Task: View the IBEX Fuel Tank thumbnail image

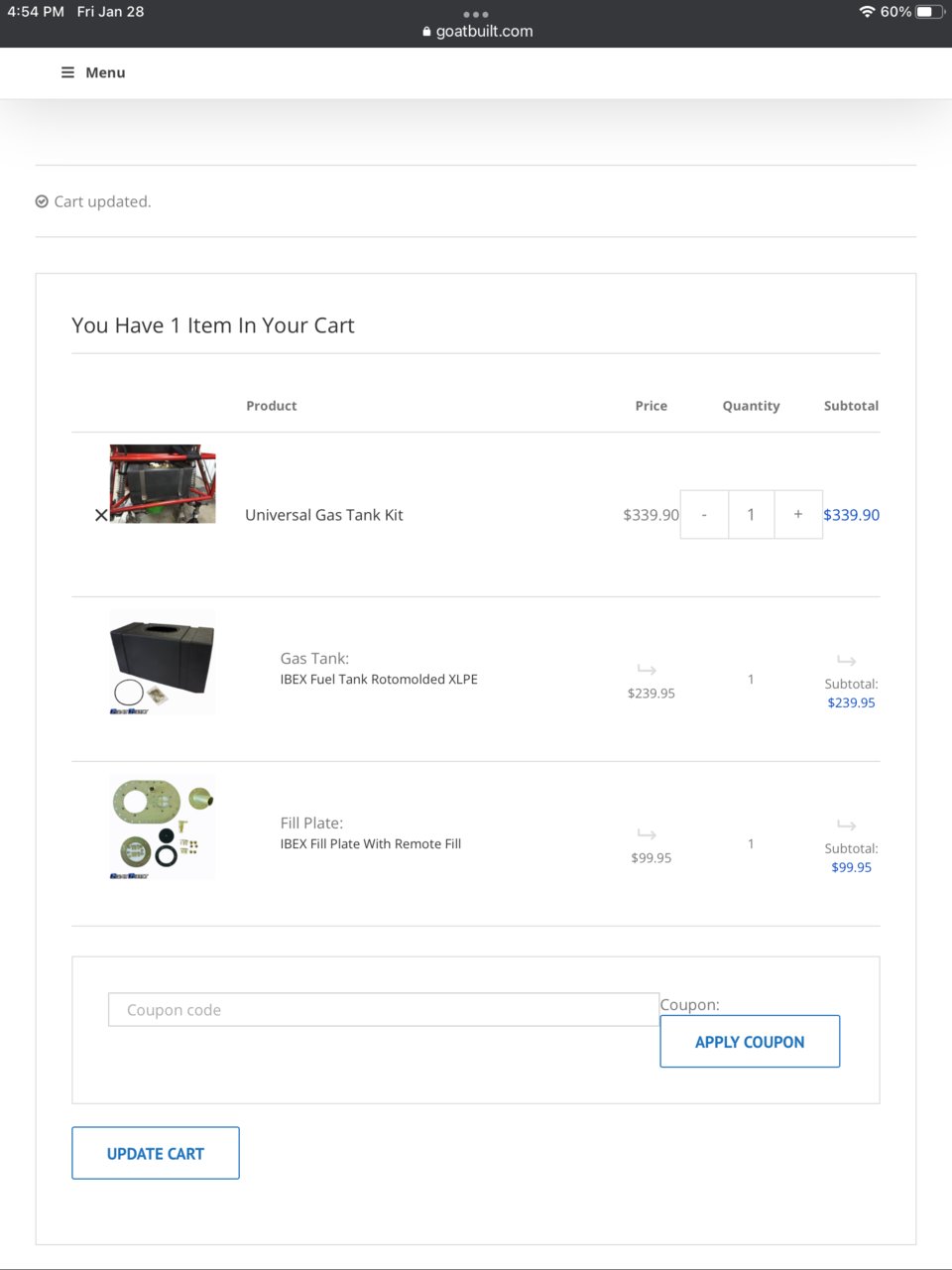Action: (163, 662)
